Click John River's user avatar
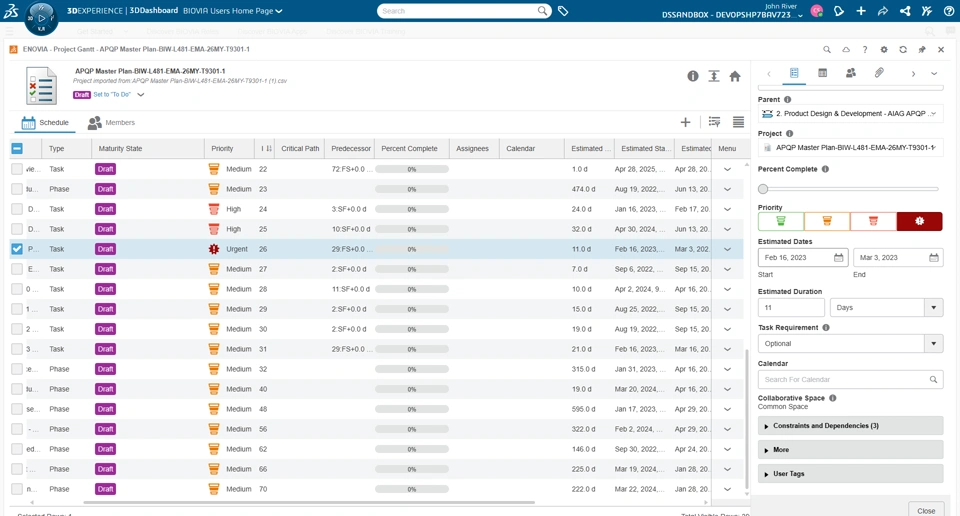This screenshot has height=516, width=960. coord(816,11)
